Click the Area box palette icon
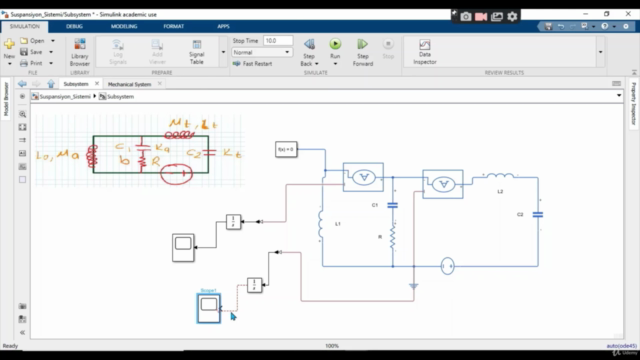Image resolution: width=640 pixels, height=360 pixels. tap(22, 180)
